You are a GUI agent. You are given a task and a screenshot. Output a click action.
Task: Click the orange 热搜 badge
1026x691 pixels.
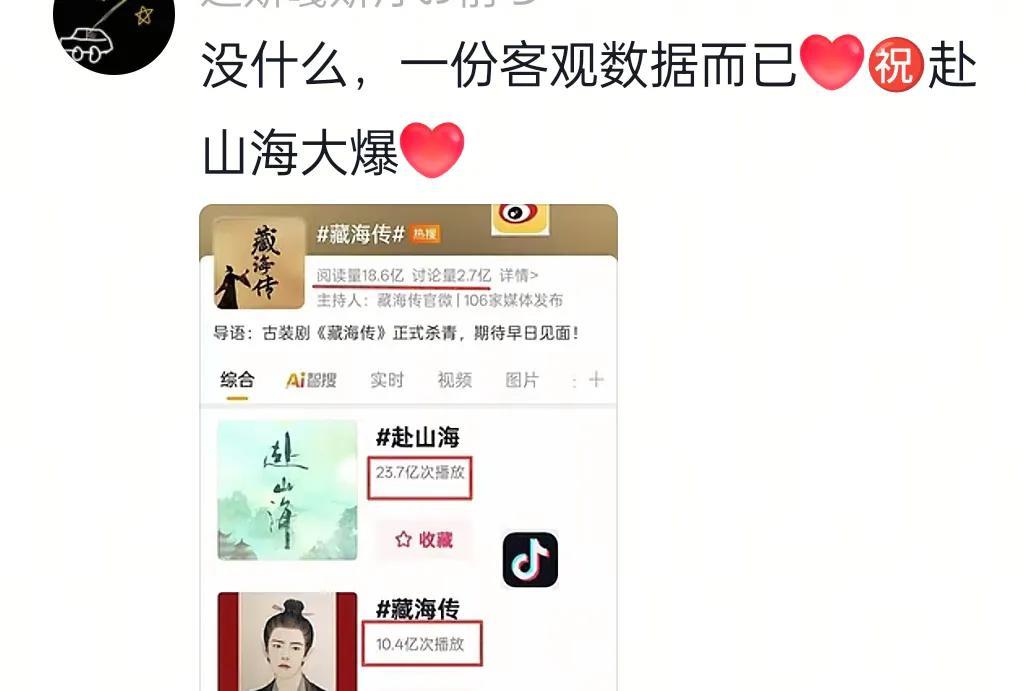pos(425,234)
